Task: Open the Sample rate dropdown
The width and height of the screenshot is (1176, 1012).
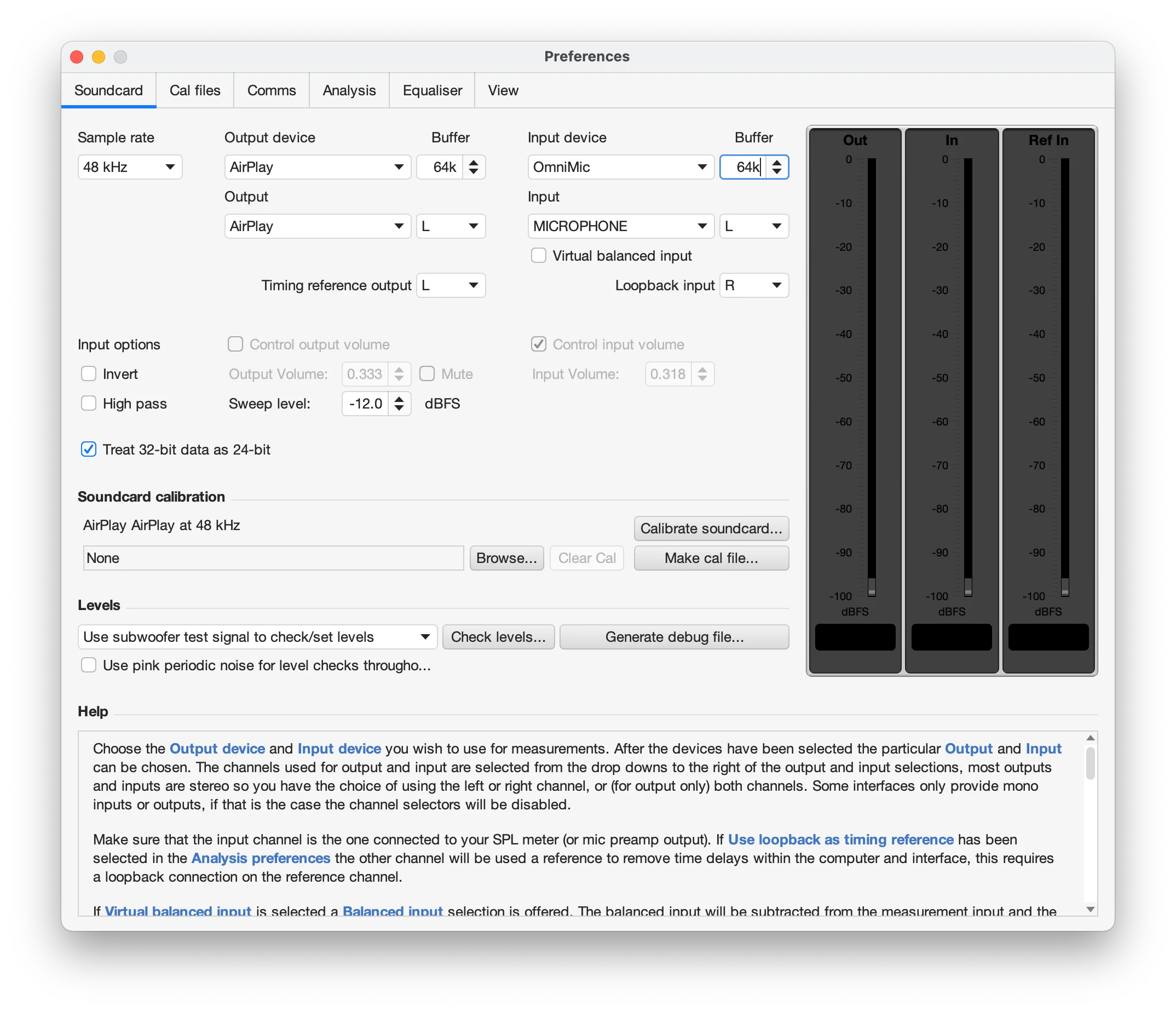Action: 130,167
